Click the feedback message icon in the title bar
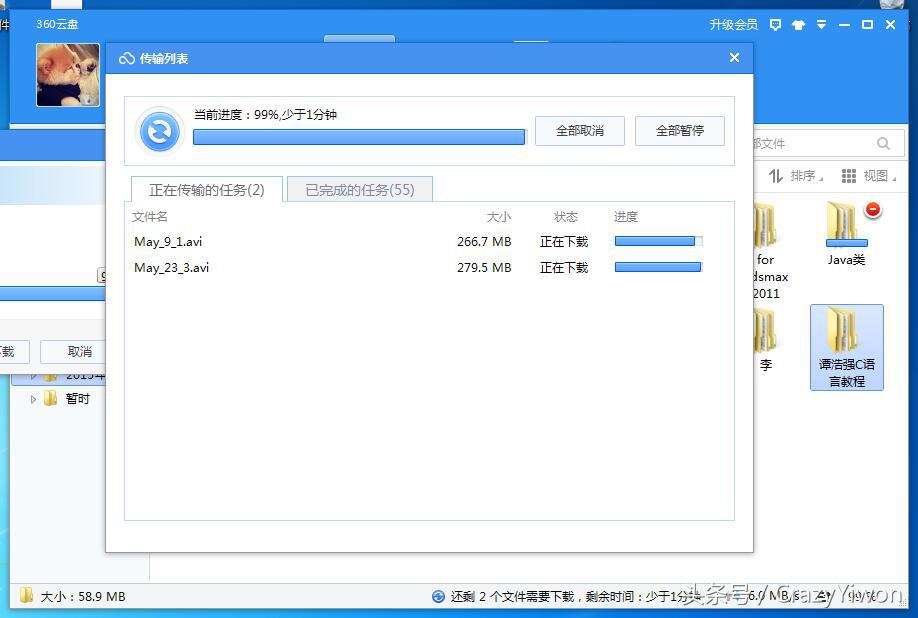This screenshot has height=618, width=918. (775, 24)
